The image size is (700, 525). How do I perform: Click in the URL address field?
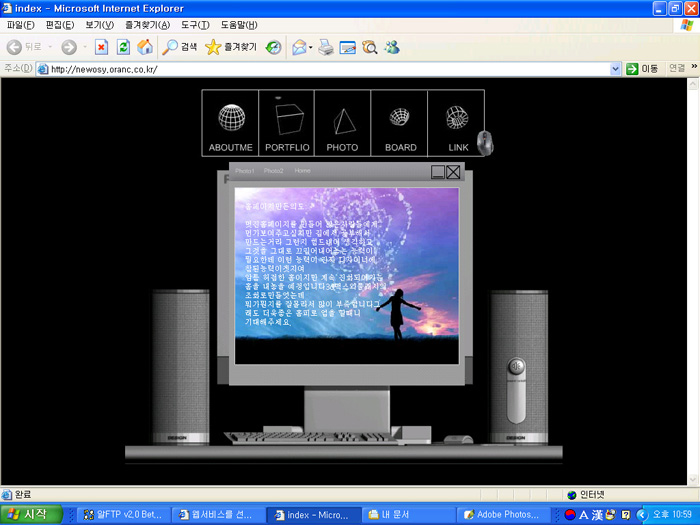point(330,69)
